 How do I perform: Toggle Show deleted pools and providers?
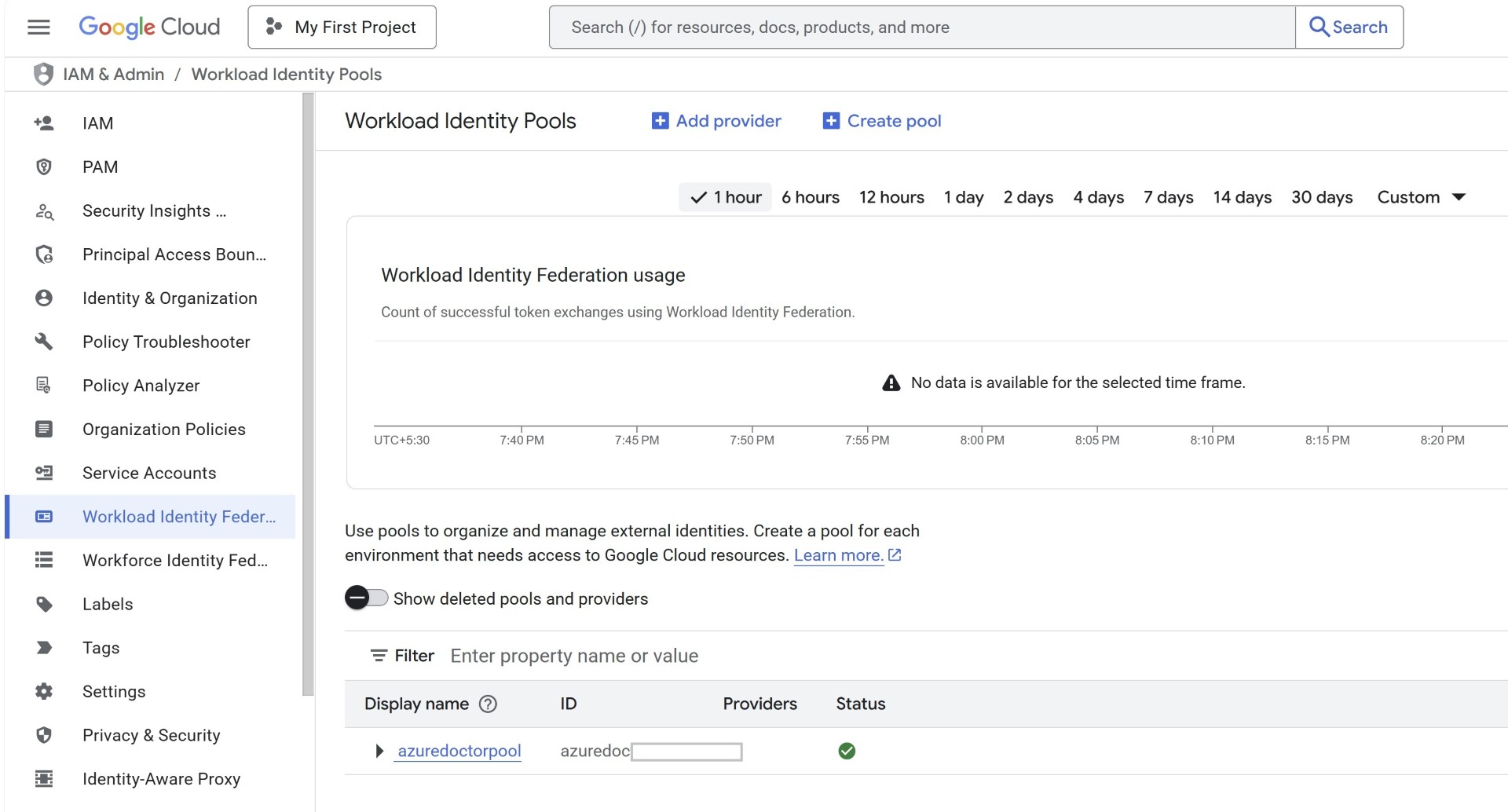[x=366, y=598]
